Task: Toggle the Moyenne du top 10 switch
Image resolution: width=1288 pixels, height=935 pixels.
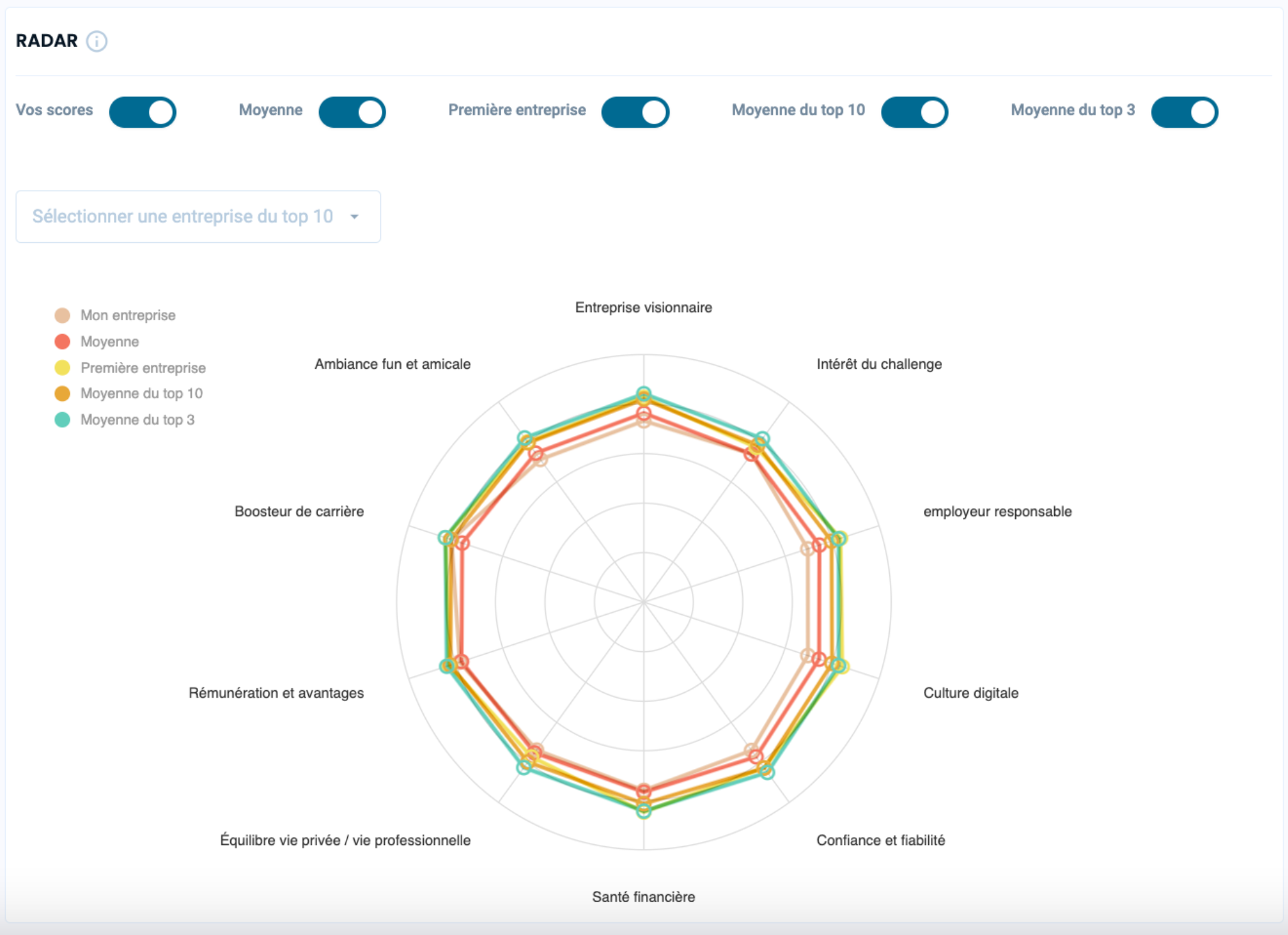Action: (x=914, y=112)
